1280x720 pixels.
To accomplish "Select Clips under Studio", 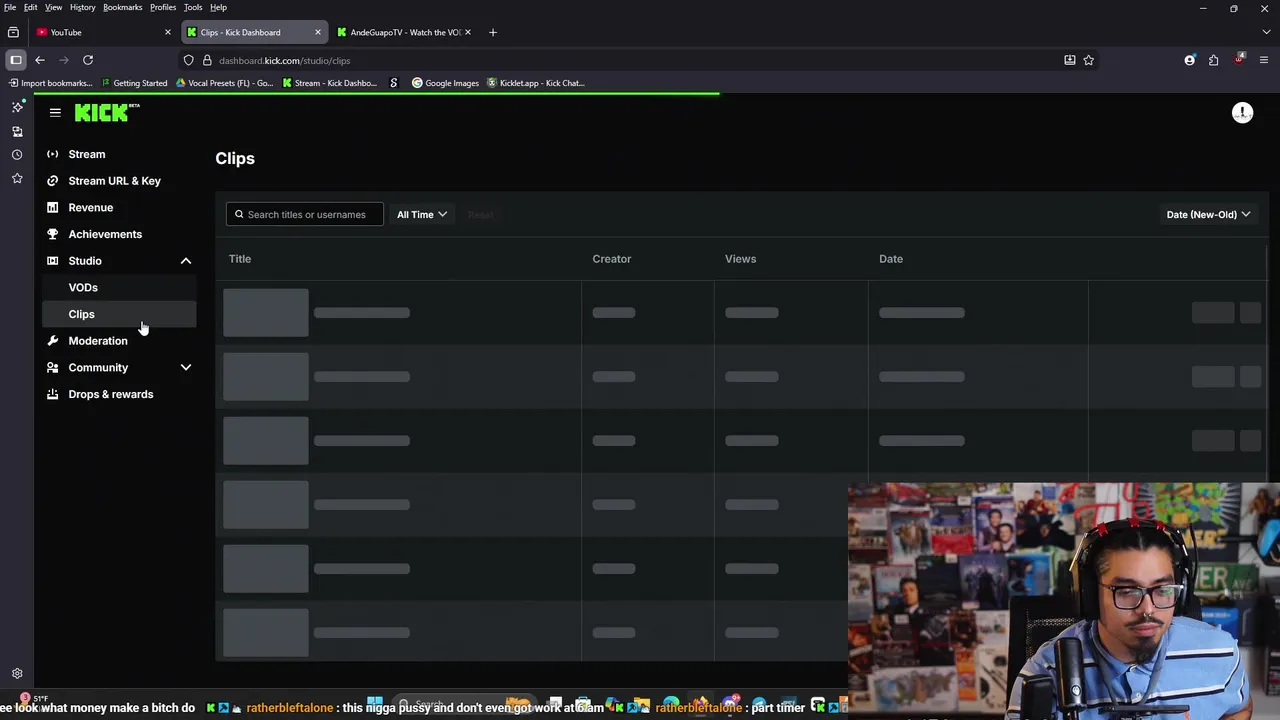I will click(119, 314).
